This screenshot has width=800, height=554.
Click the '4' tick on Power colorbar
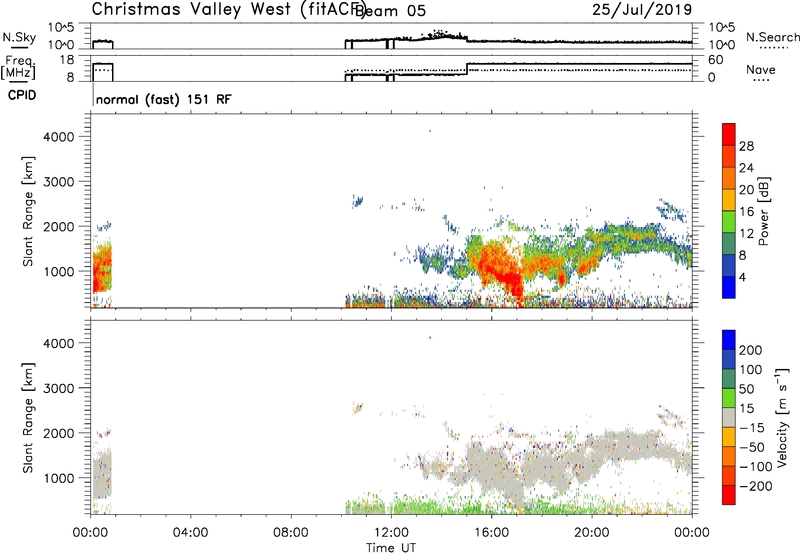click(x=742, y=277)
